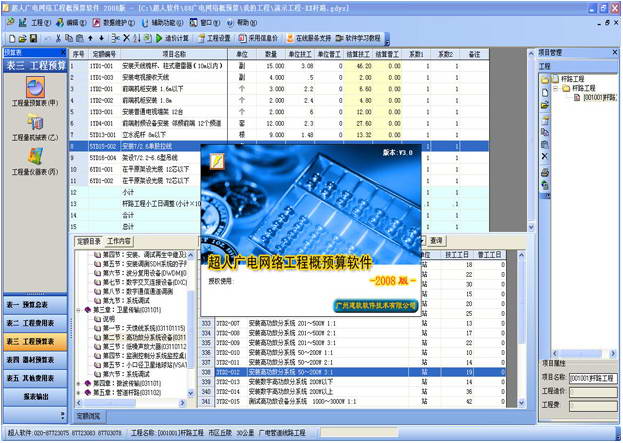Click the save floppy disk icon

[34, 39]
